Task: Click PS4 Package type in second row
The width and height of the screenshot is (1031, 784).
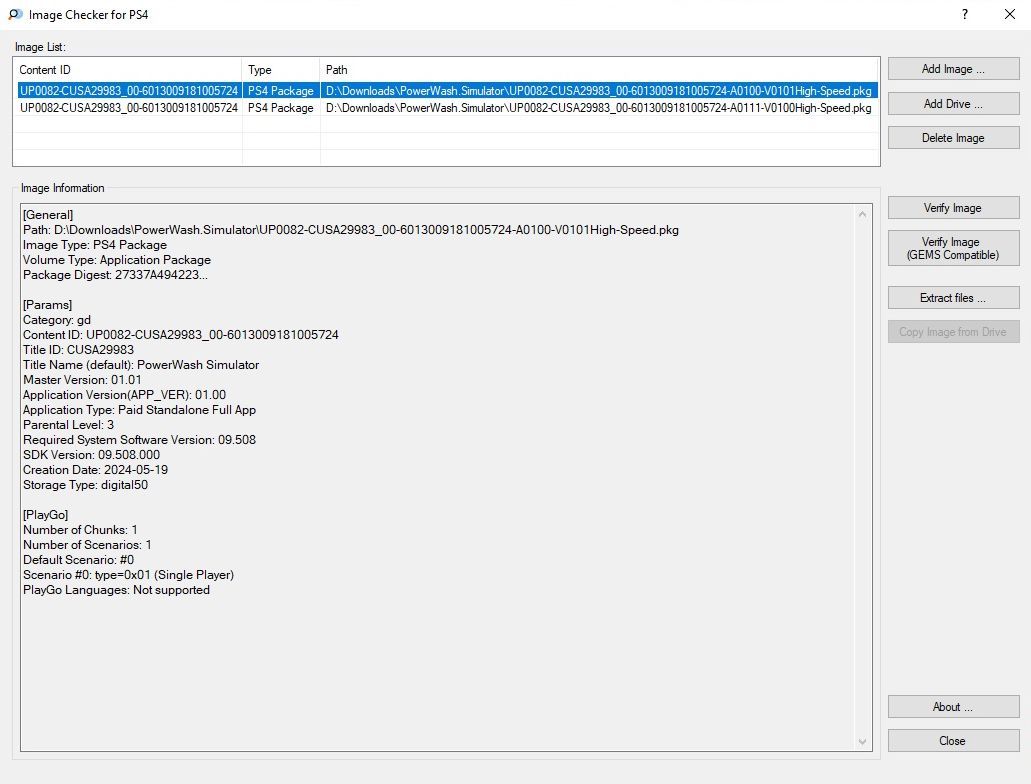Action: pyautogui.click(x=281, y=108)
